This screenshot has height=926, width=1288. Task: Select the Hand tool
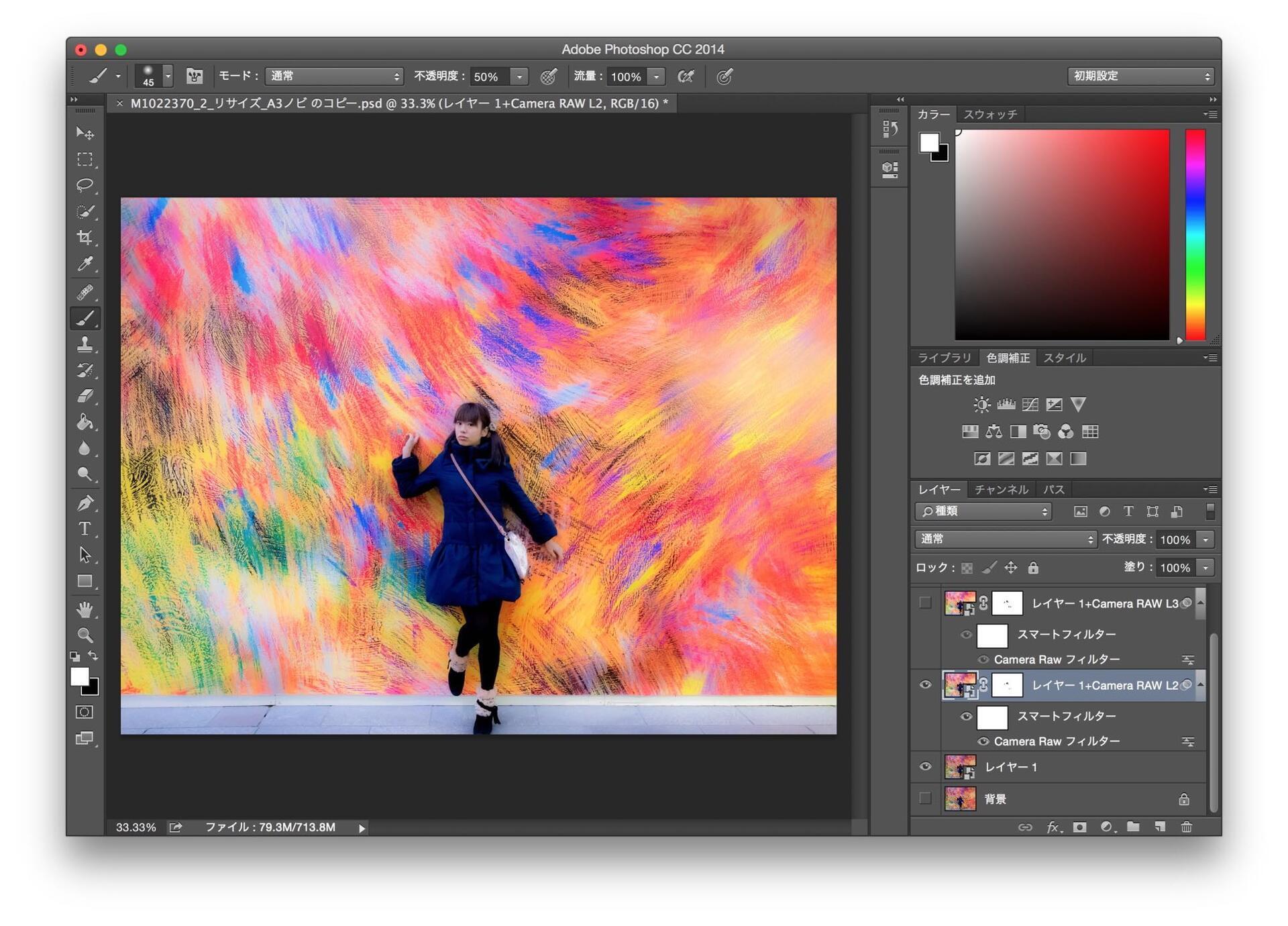85,609
